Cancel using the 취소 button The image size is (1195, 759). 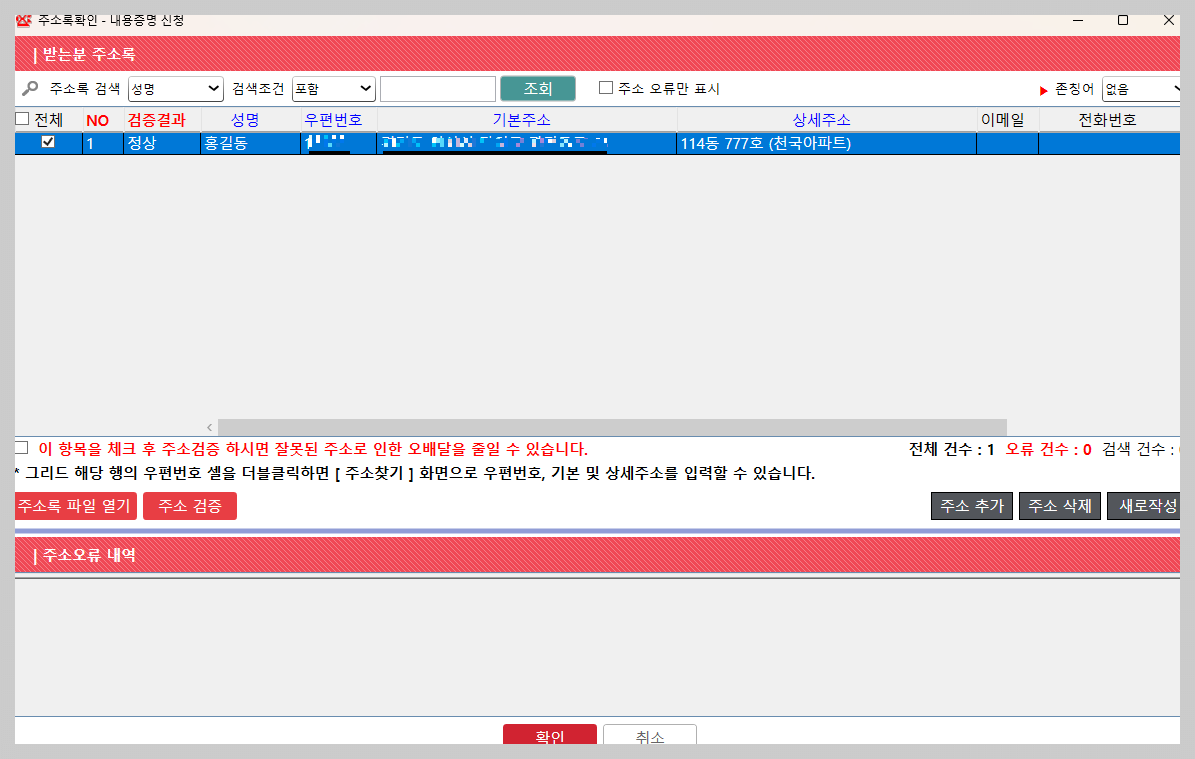coord(649,735)
